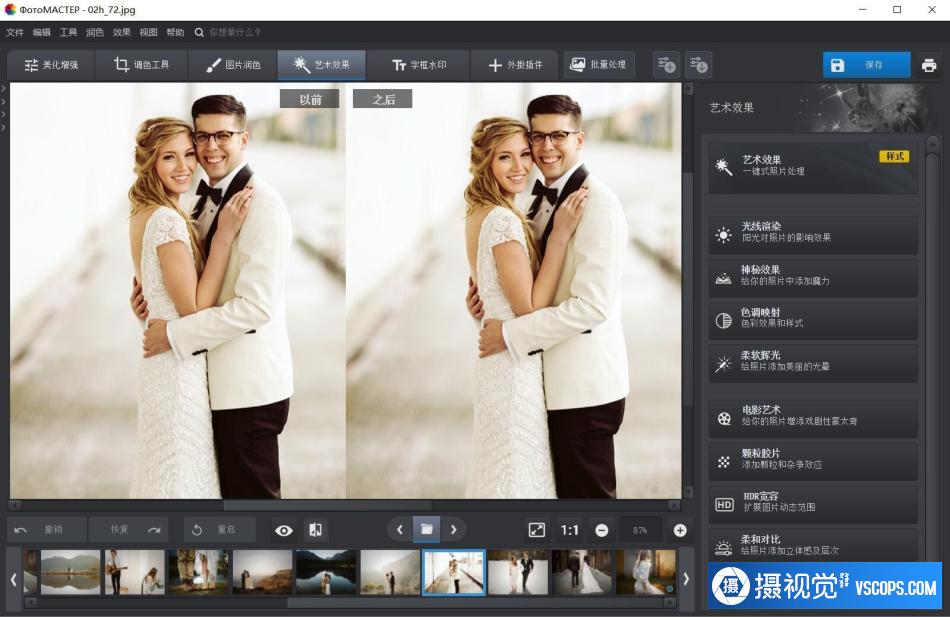
Task: Select the 之后 after label
Action: point(383,99)
